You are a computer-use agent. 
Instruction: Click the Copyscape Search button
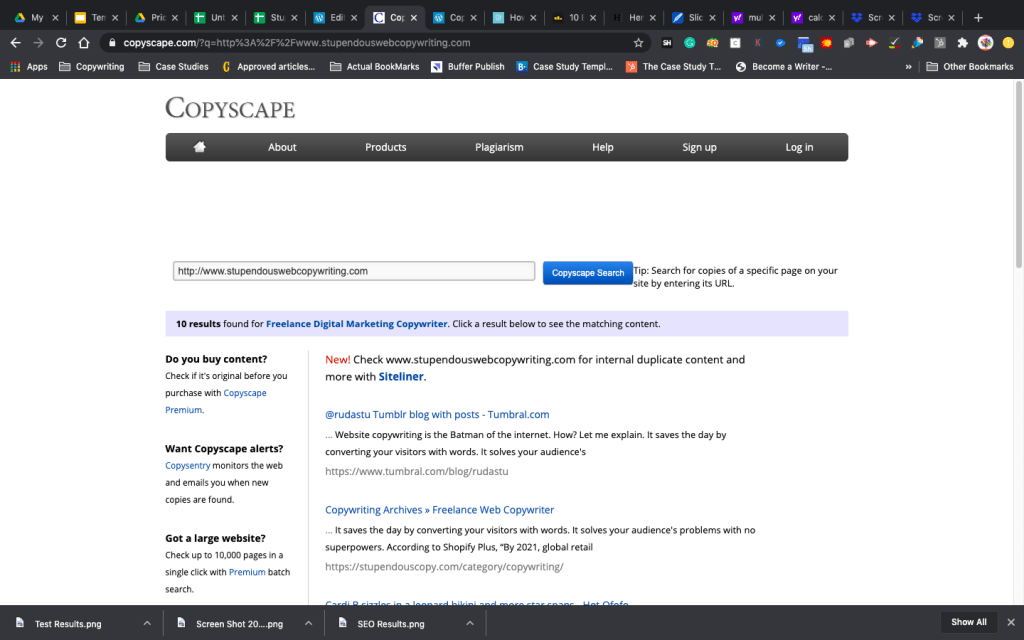(x=587, y=272)
